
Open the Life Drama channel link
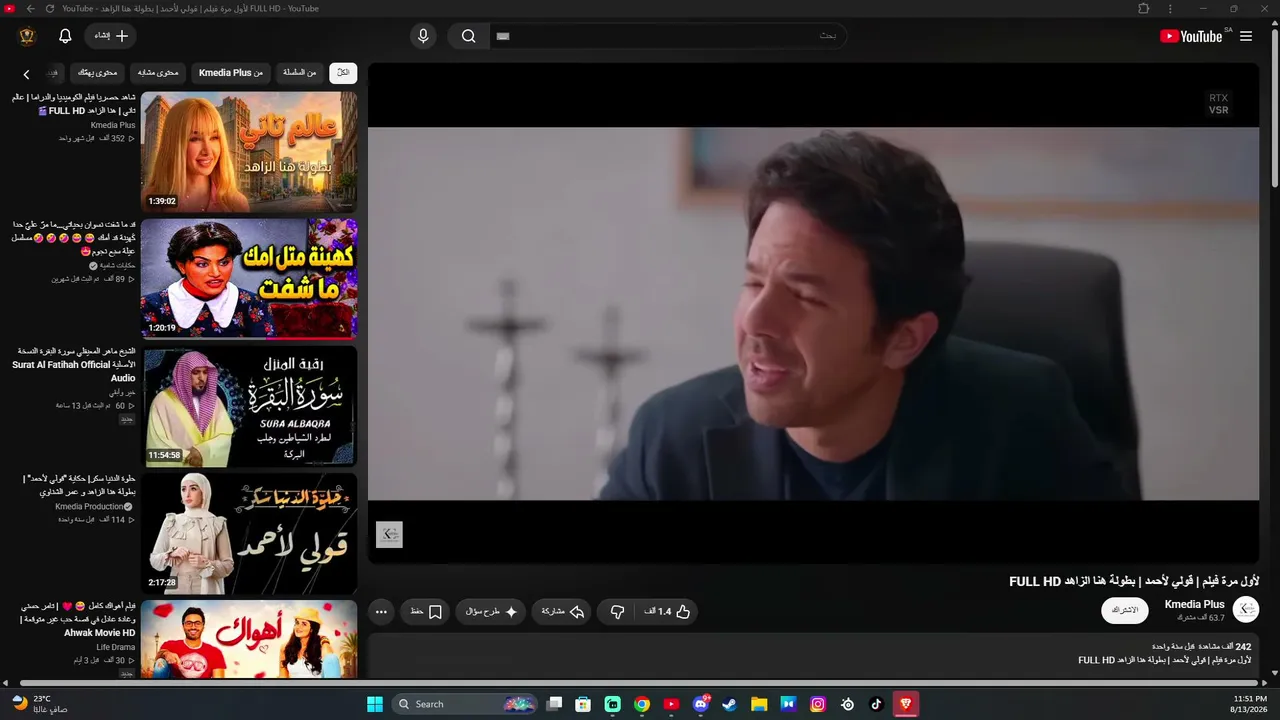[116, 647]
